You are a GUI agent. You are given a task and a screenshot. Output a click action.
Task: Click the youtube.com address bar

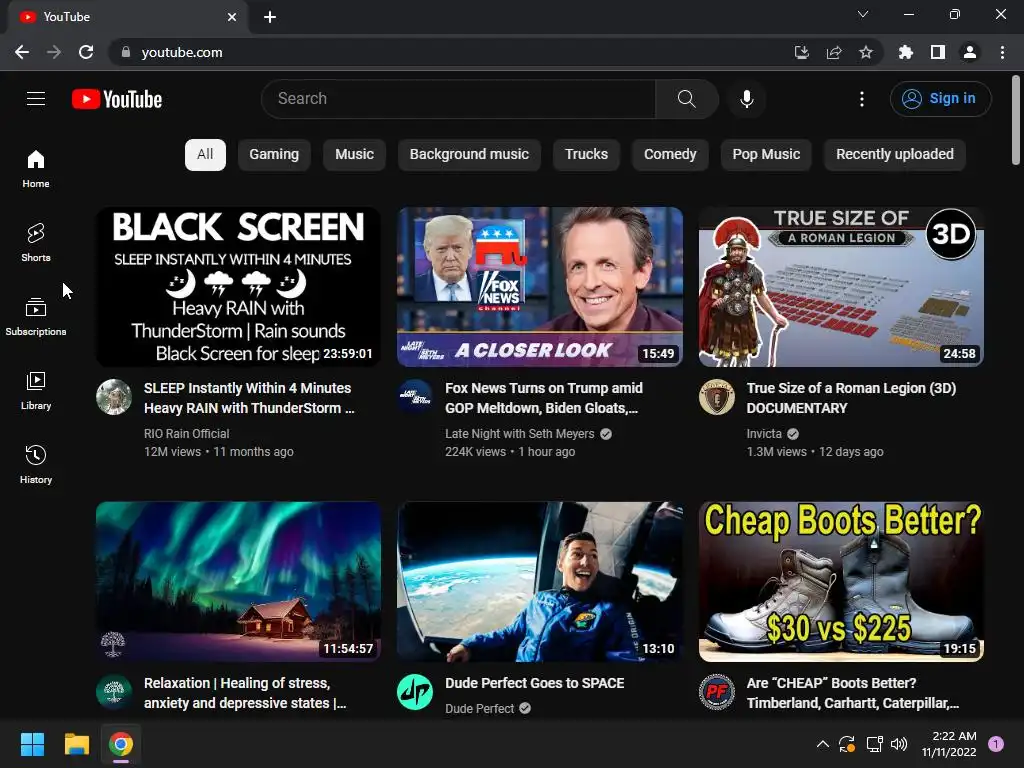click(451, 52)
